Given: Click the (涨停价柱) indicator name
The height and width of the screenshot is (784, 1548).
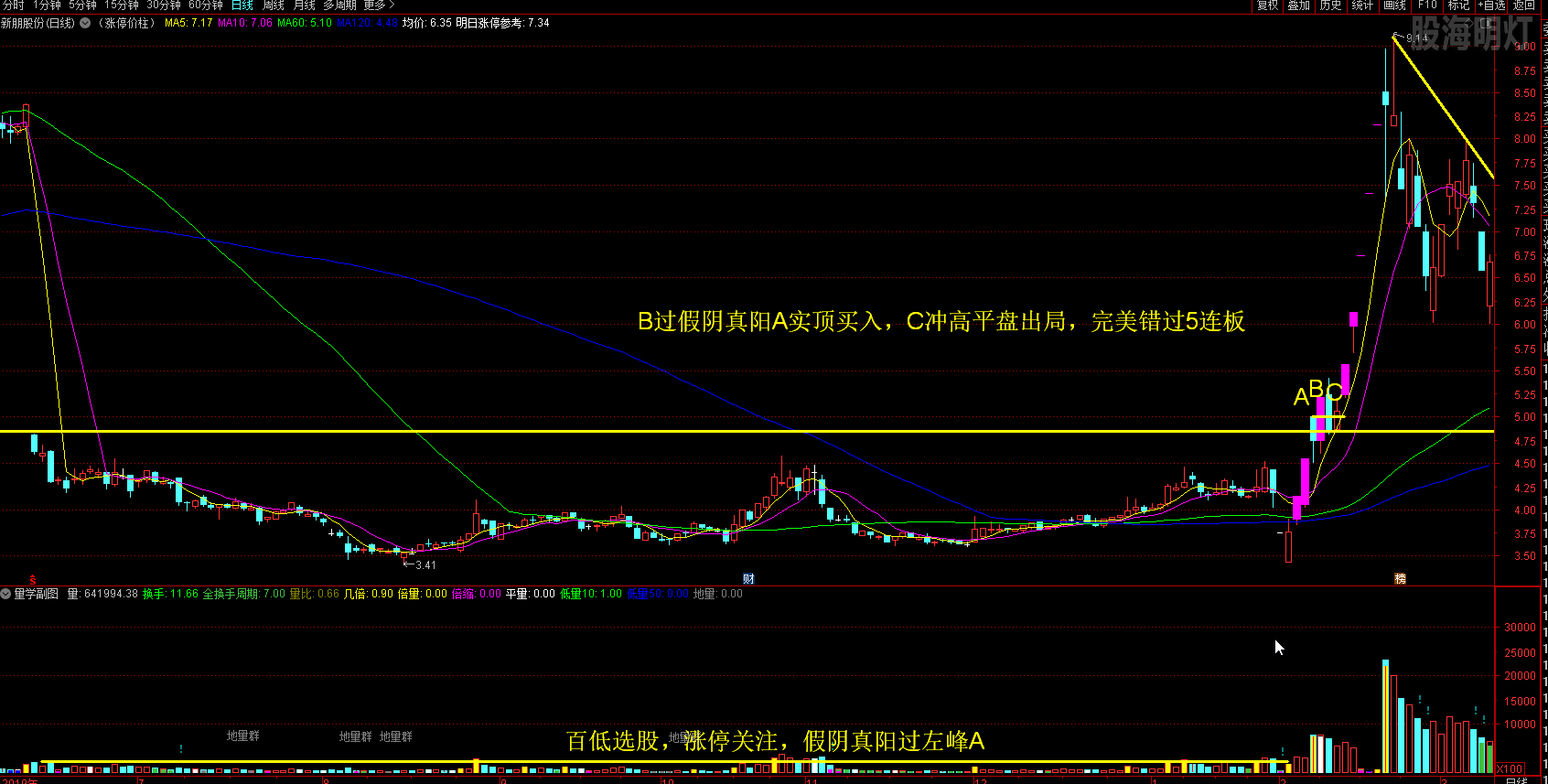Looking at the screenshot, I should 127,23.
